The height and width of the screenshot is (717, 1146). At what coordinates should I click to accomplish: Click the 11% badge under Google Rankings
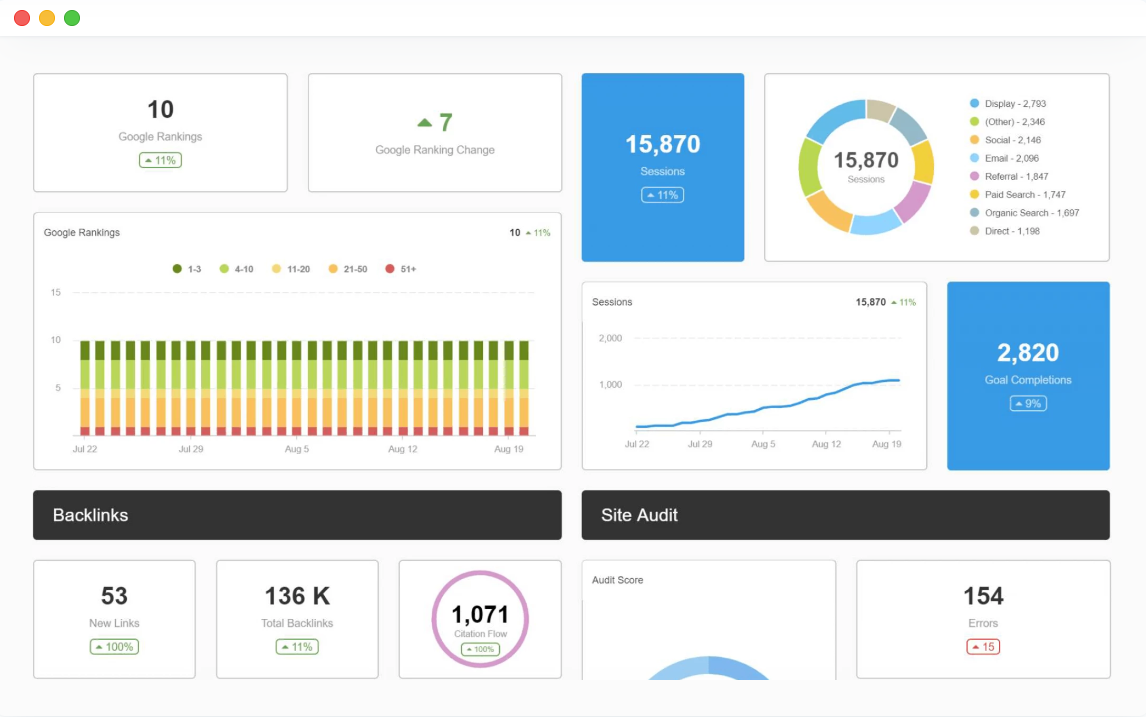[160, 160]
